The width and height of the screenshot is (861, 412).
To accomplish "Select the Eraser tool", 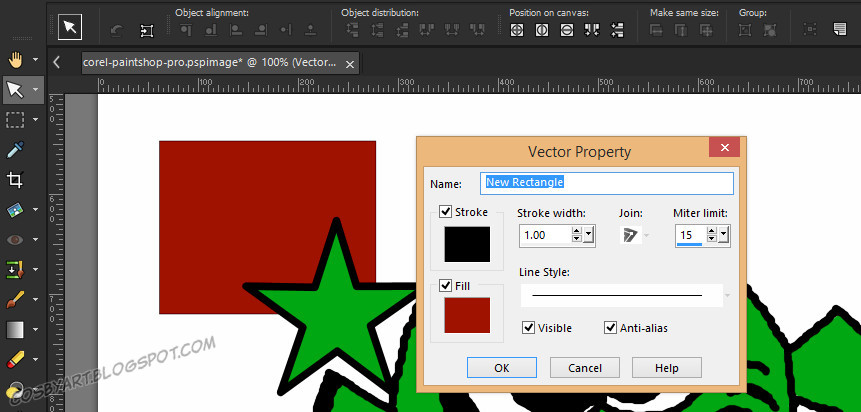I will [x=15, y=359].
